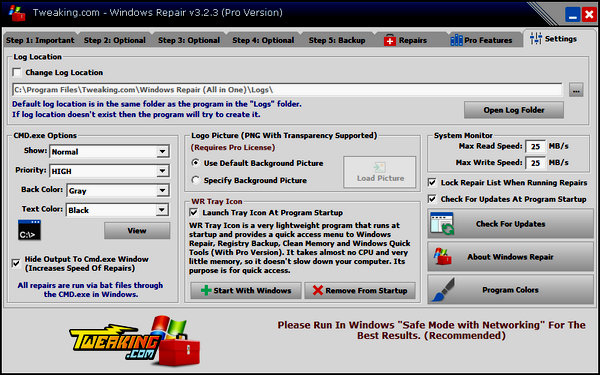Click the Open Log Folder button
Image resolution: width=600 pixels, height=375 pixels.
point(514,110)
